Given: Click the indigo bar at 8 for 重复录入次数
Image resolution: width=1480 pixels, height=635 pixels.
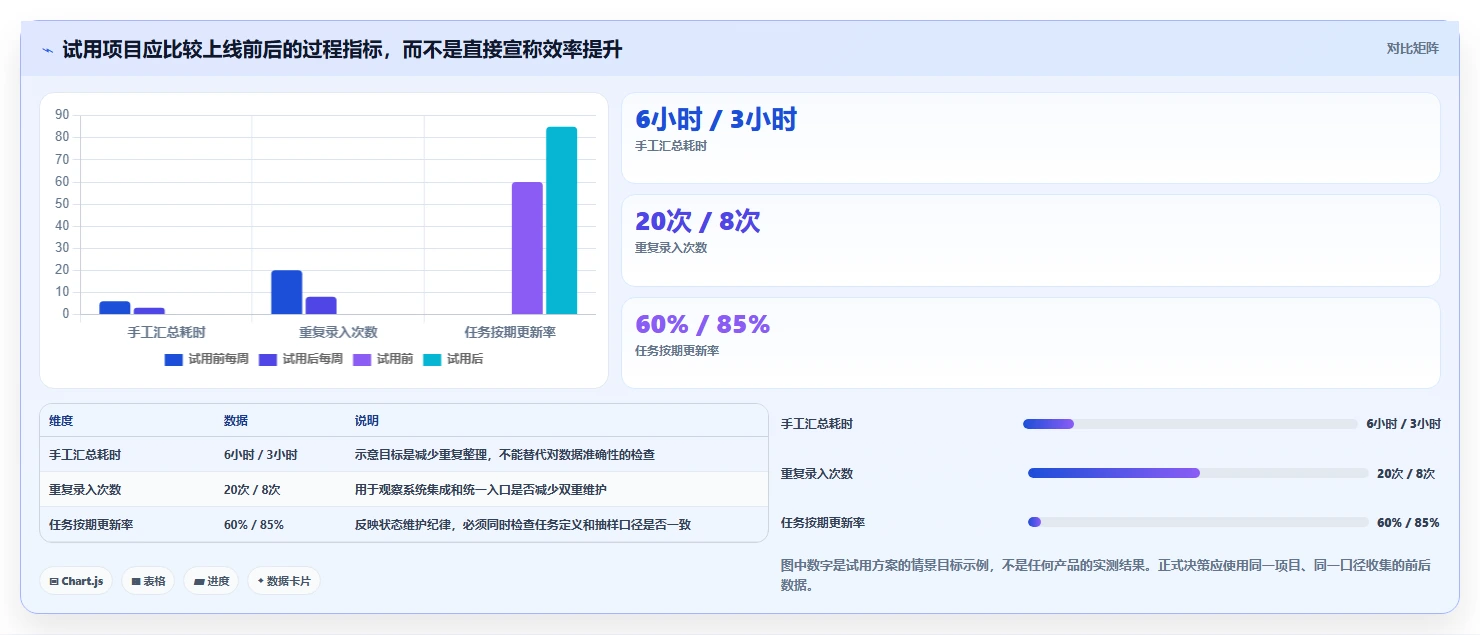Looking at the screenshot, I should (x=321, y=305).
